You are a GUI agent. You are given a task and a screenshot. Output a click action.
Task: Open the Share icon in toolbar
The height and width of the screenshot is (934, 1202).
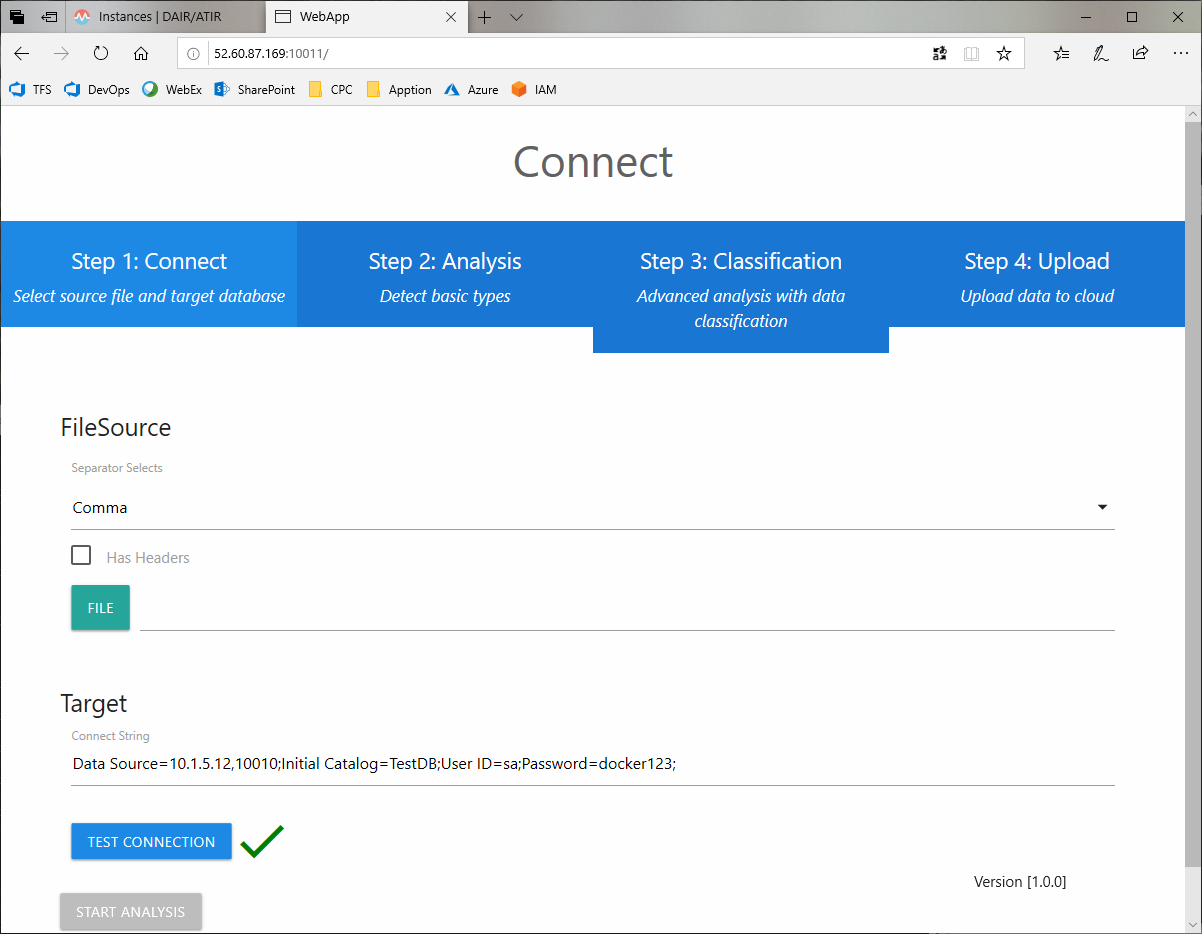[x=1140, y=54]
